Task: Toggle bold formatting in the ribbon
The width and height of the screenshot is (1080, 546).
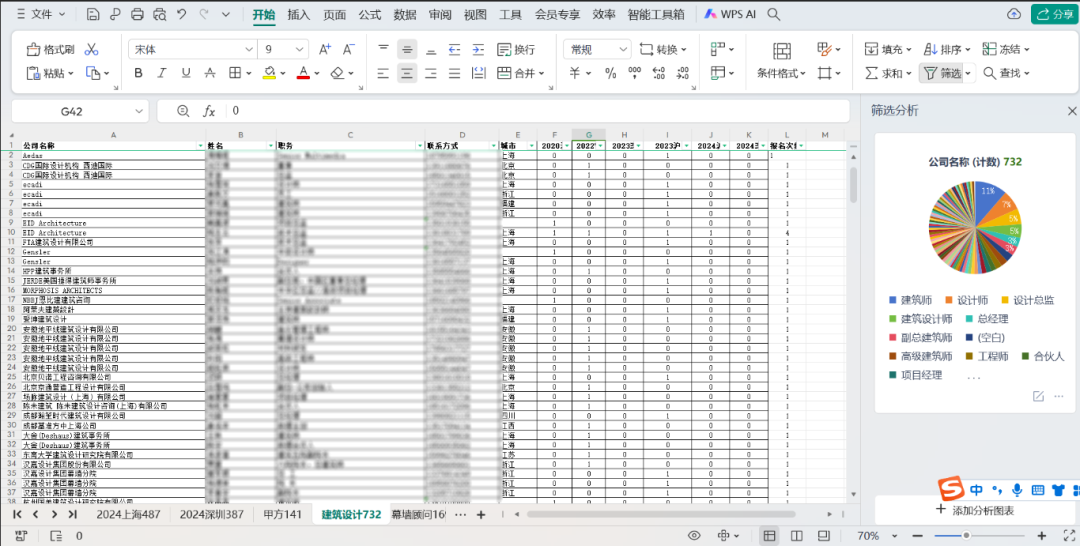Action: [x=139, y=73]
